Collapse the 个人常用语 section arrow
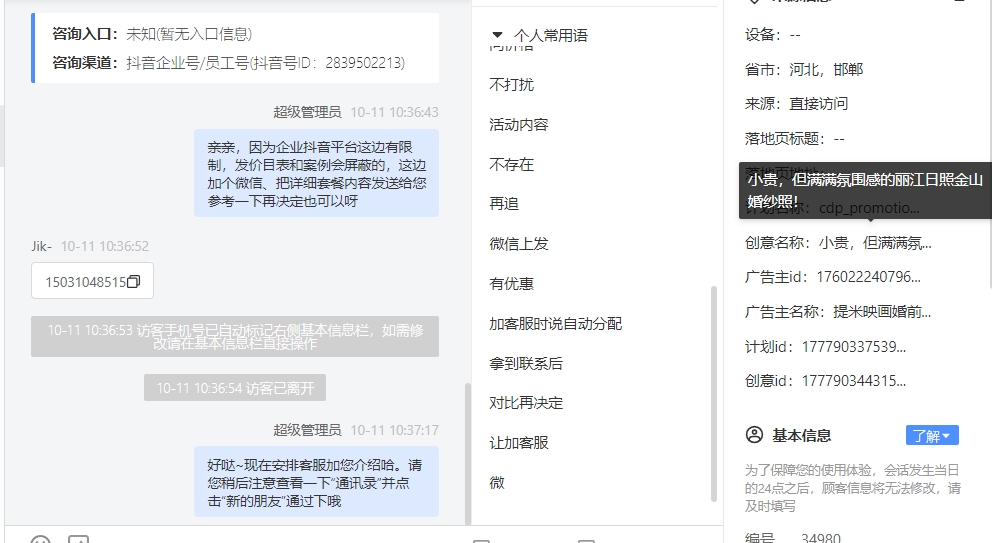The height and width of the screenshot is (543, 992). pos(497,35)
